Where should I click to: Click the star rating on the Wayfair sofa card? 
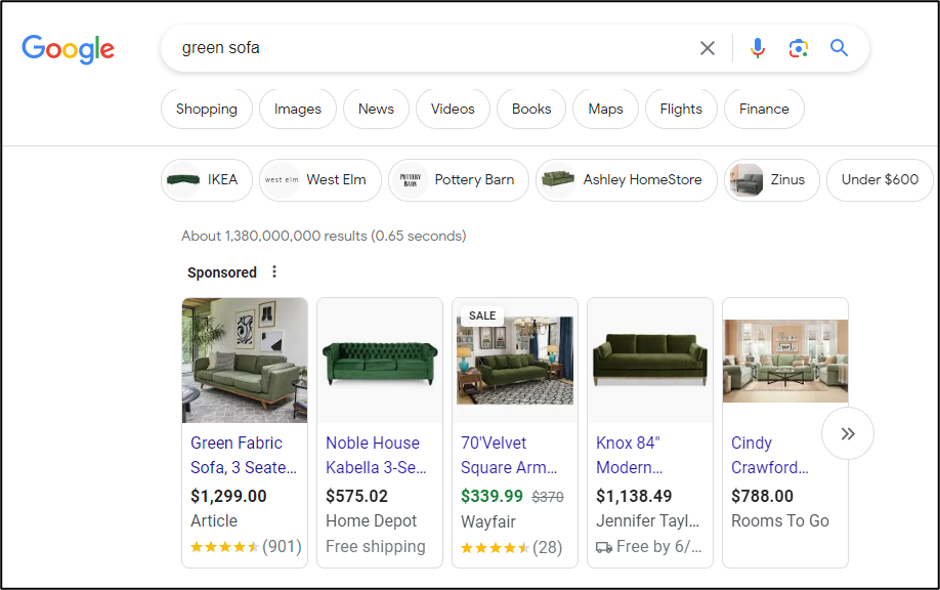pyautogui.click(x=495, y=547)
